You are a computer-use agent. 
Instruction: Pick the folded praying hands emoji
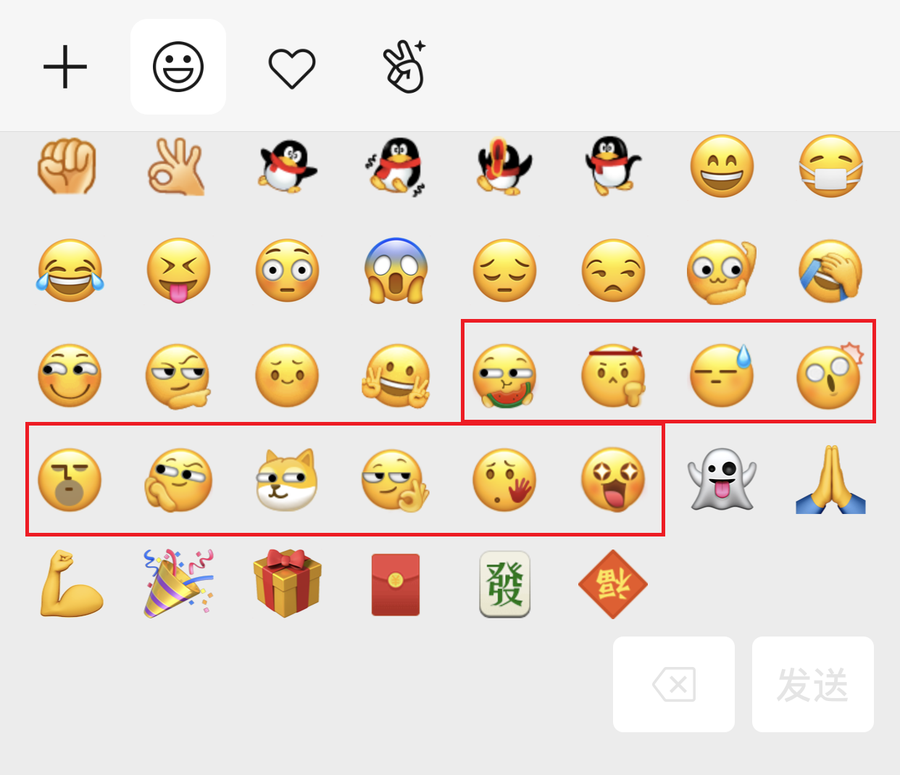(831, 479)
